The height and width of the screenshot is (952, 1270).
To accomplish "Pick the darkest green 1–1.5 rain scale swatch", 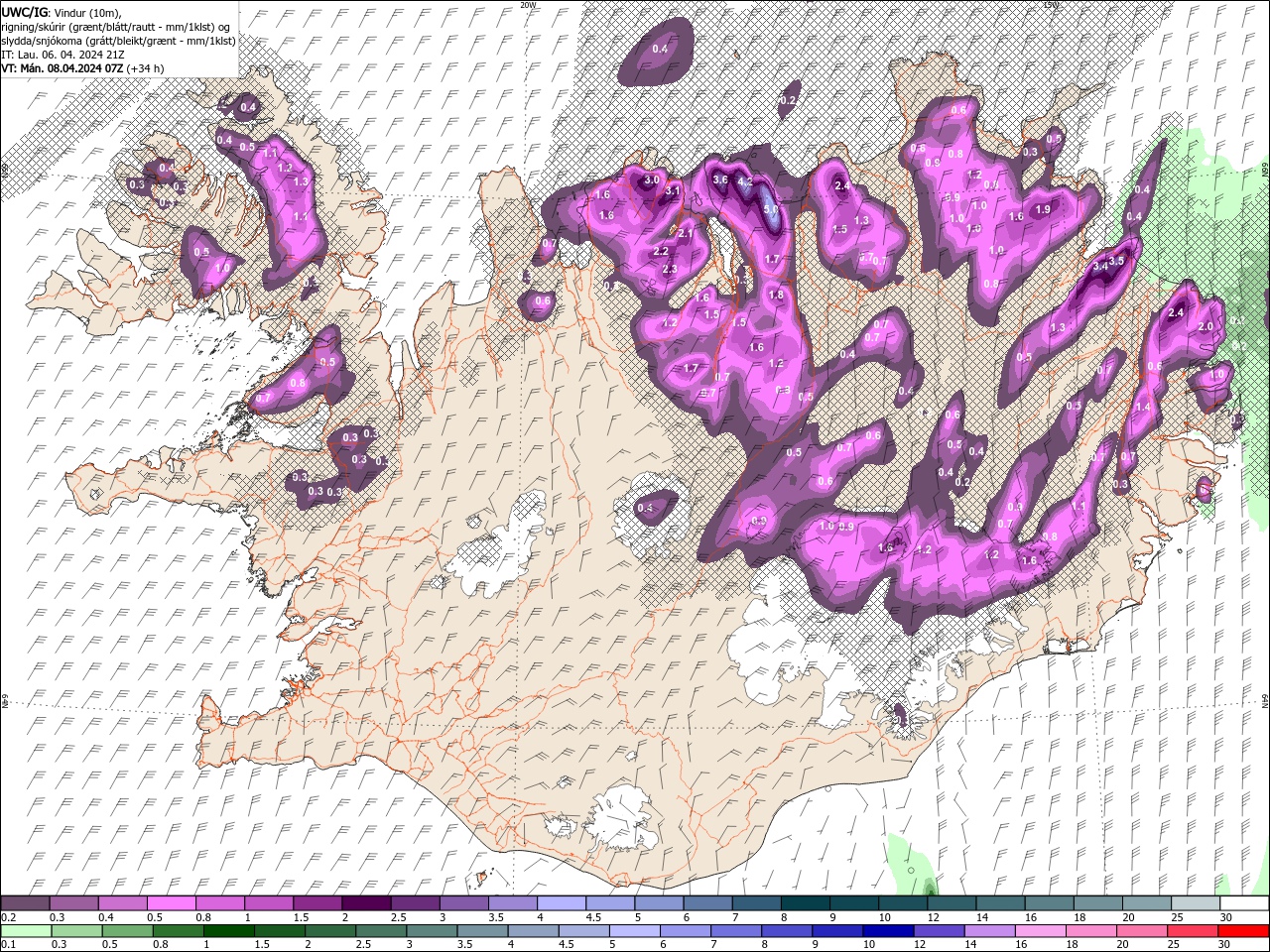I will point(228,931).
